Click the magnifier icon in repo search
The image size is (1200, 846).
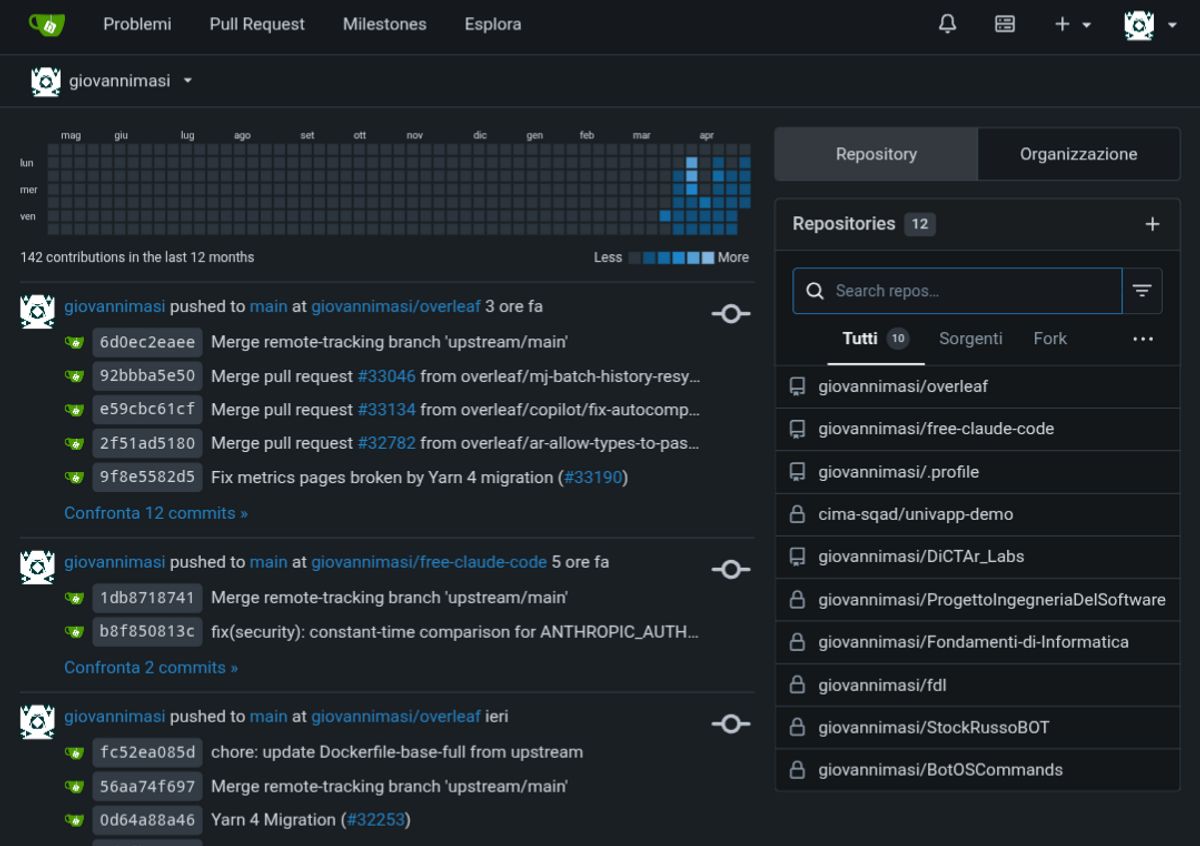816,291
